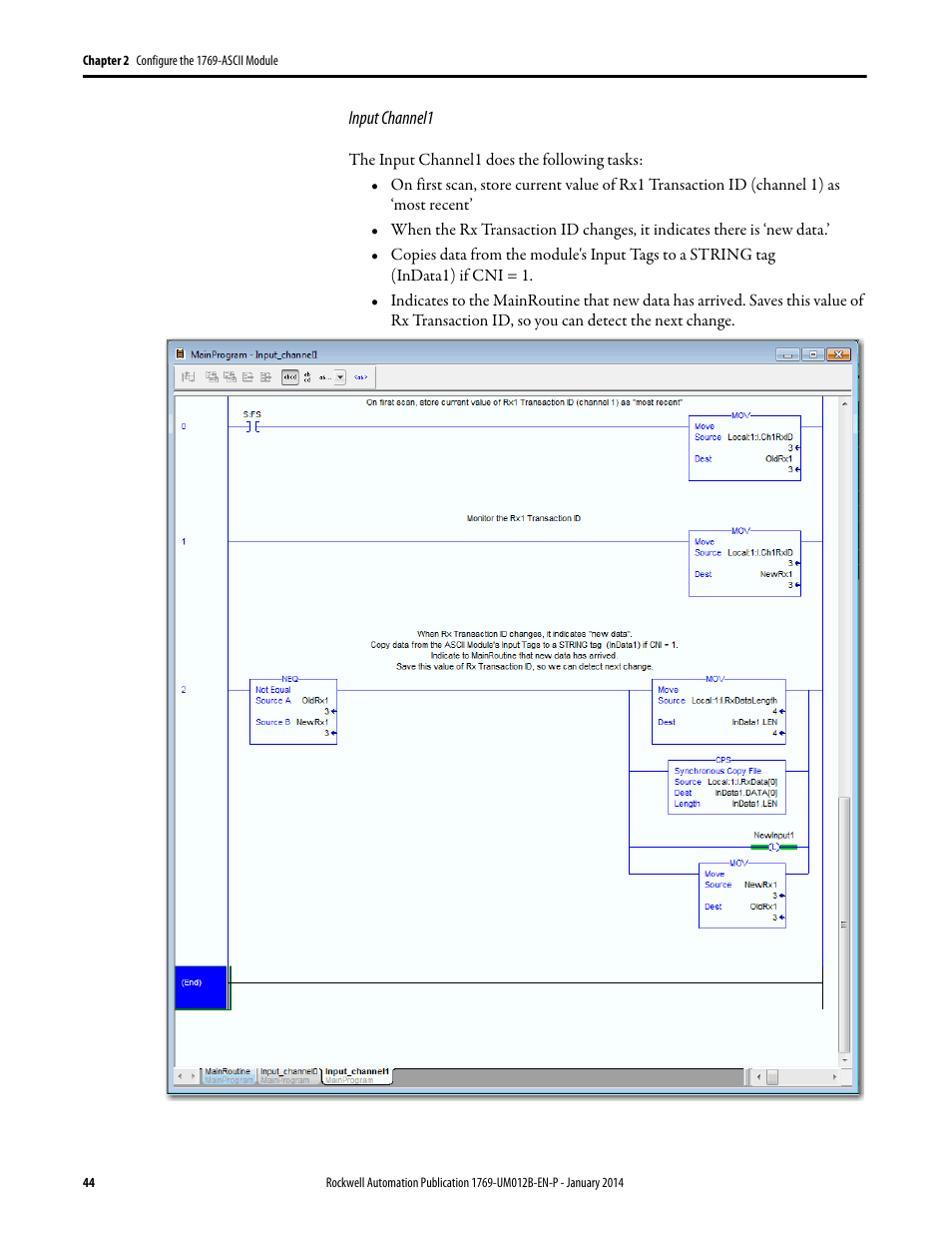Image resolution: width=952 pixels, height=1233 pixels.
Task: Toggle the 'abcd' single-line tag display button
Action: (x=290, y=377)
